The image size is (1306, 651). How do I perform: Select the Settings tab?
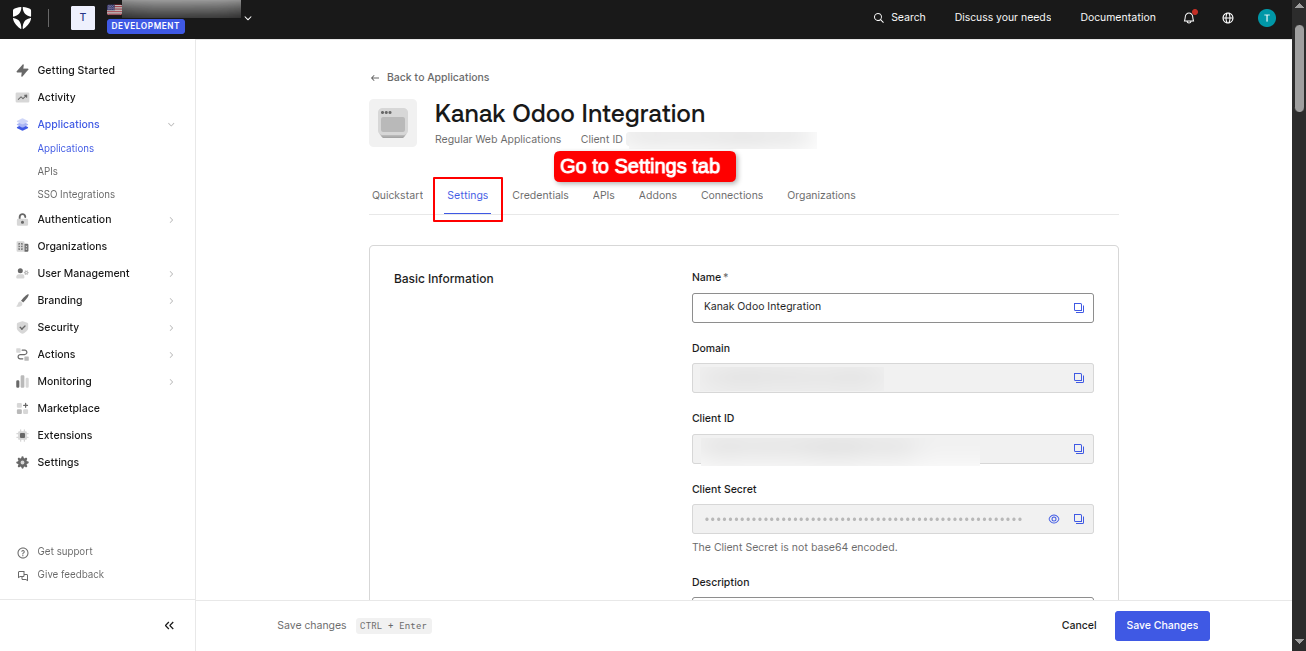tap(467, 195)
